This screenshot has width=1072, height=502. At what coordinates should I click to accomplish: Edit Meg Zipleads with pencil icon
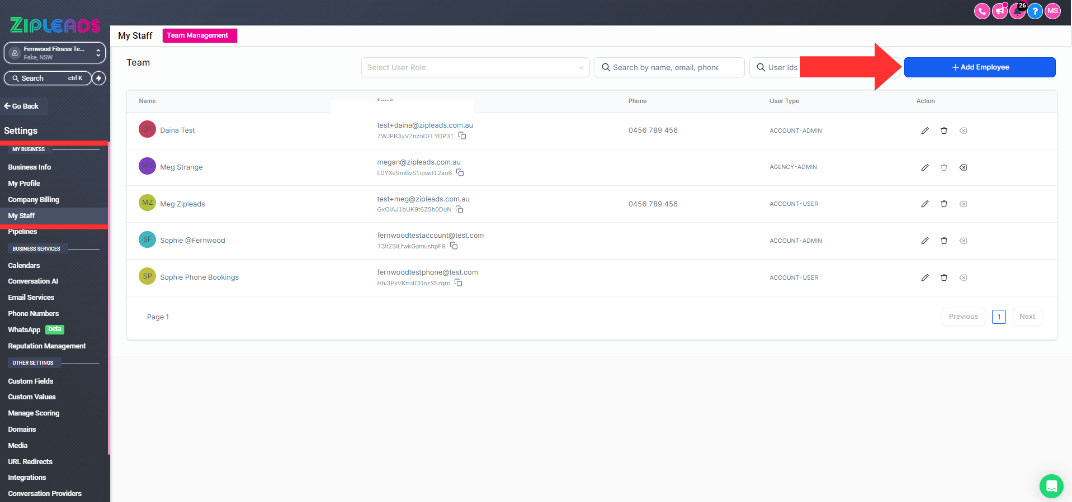coord(925,204)
